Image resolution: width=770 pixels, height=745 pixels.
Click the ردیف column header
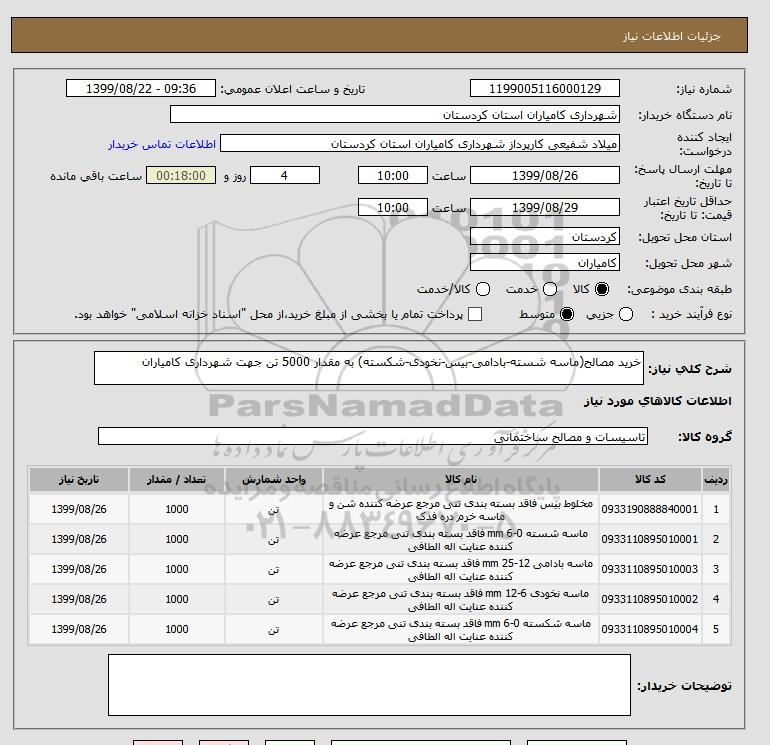(716, 479)
